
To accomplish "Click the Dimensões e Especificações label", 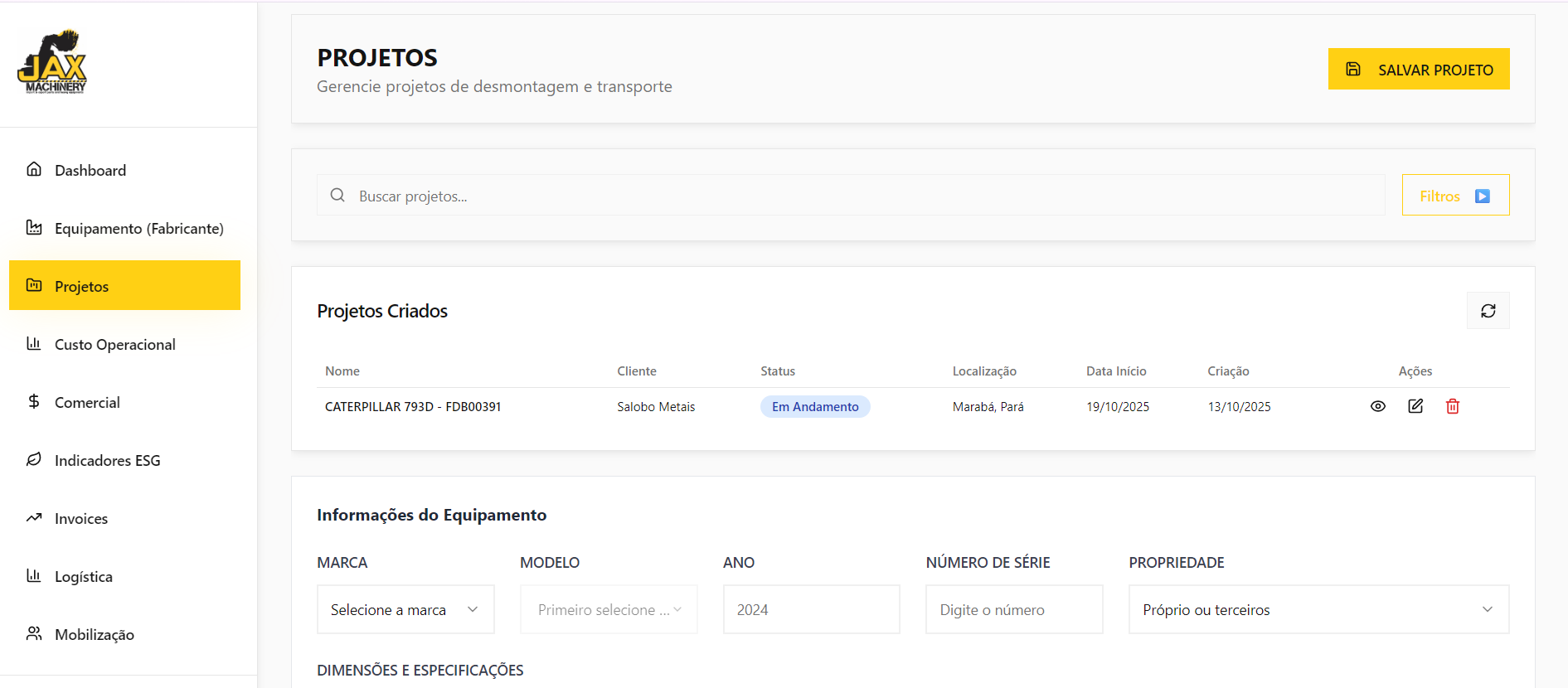I will [420, 670].
